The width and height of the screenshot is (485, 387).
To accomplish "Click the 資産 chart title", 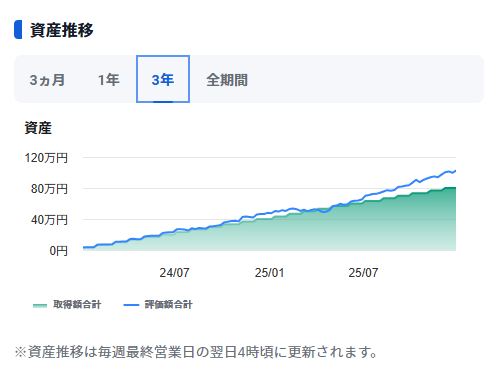I will [x=38, y=128].
